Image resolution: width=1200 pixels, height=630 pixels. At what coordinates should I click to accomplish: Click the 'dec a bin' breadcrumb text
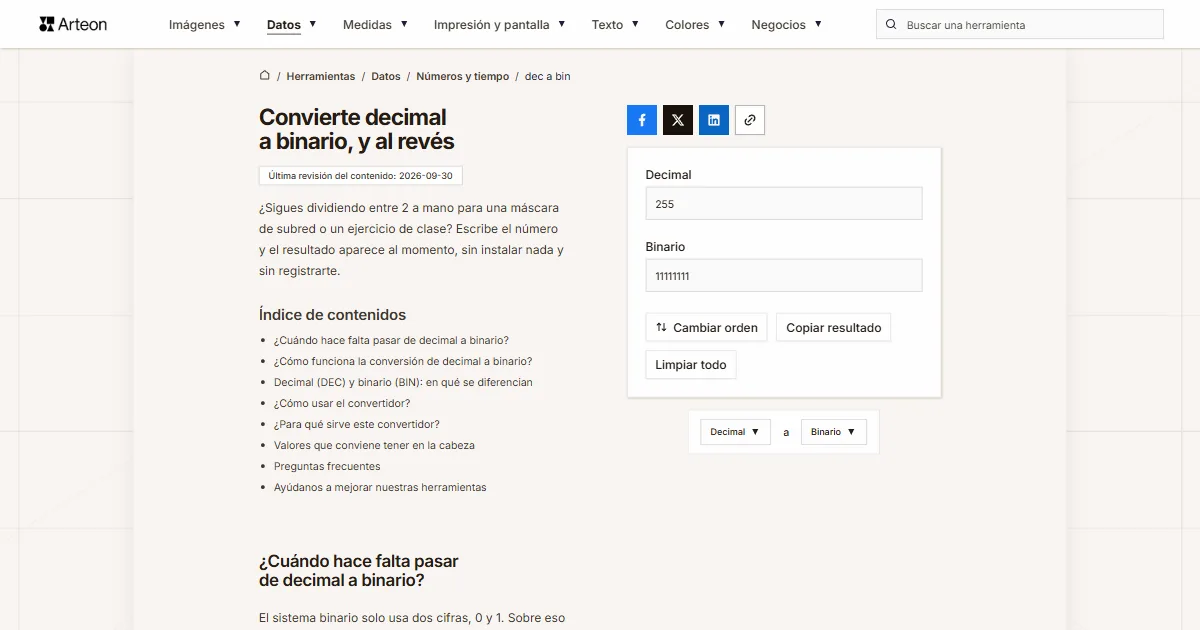[x=548, y=76]
